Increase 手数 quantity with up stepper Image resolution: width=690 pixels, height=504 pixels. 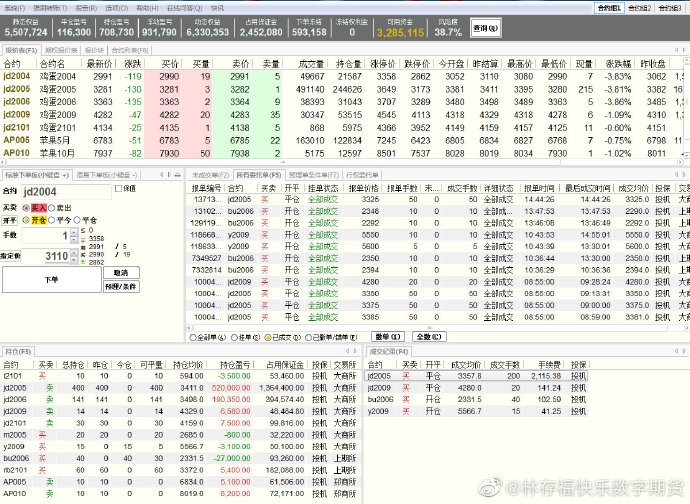tap(74, 231)
